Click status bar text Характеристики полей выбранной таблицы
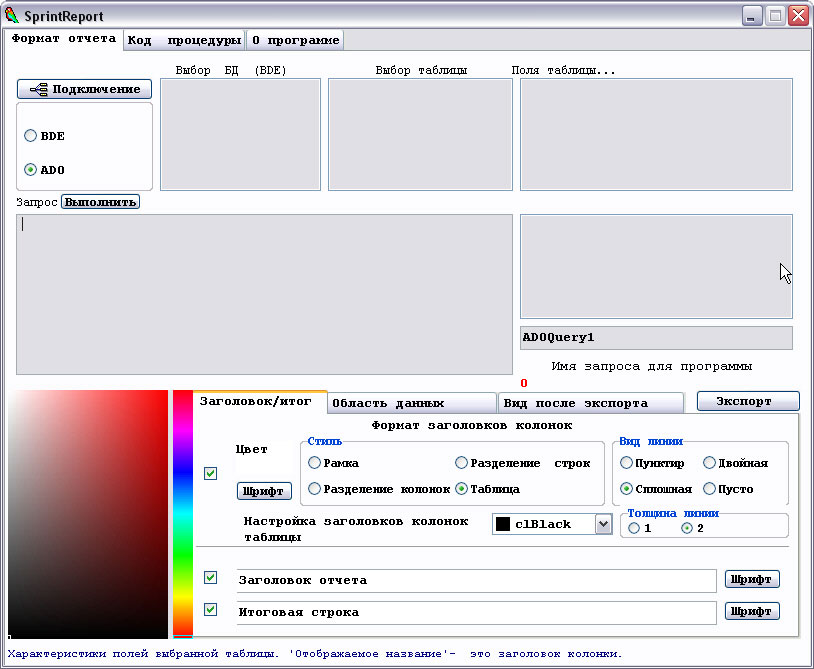Viewport: 814px width, 669px height. [x=143, y=654]
